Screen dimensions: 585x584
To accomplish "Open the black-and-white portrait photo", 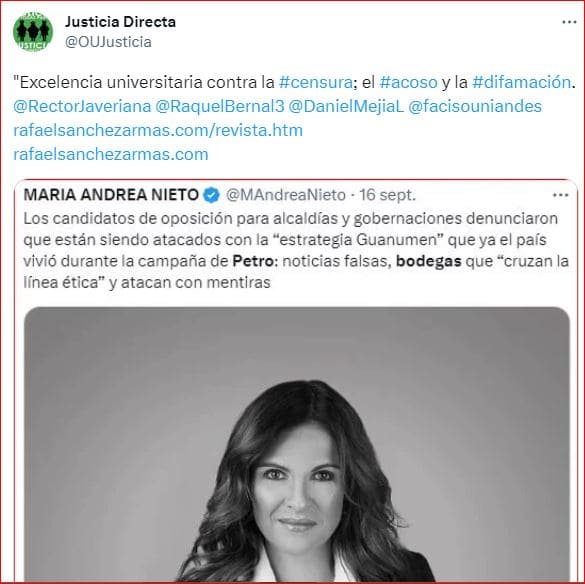I will click(x=297, y=444).
